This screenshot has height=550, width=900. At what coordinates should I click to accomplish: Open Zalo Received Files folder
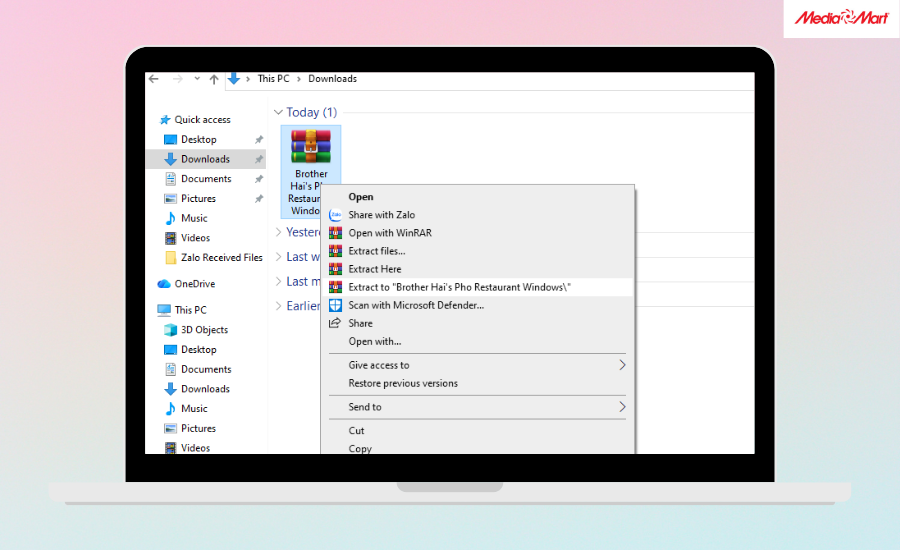pyautogui.click(x=221, y=258)
